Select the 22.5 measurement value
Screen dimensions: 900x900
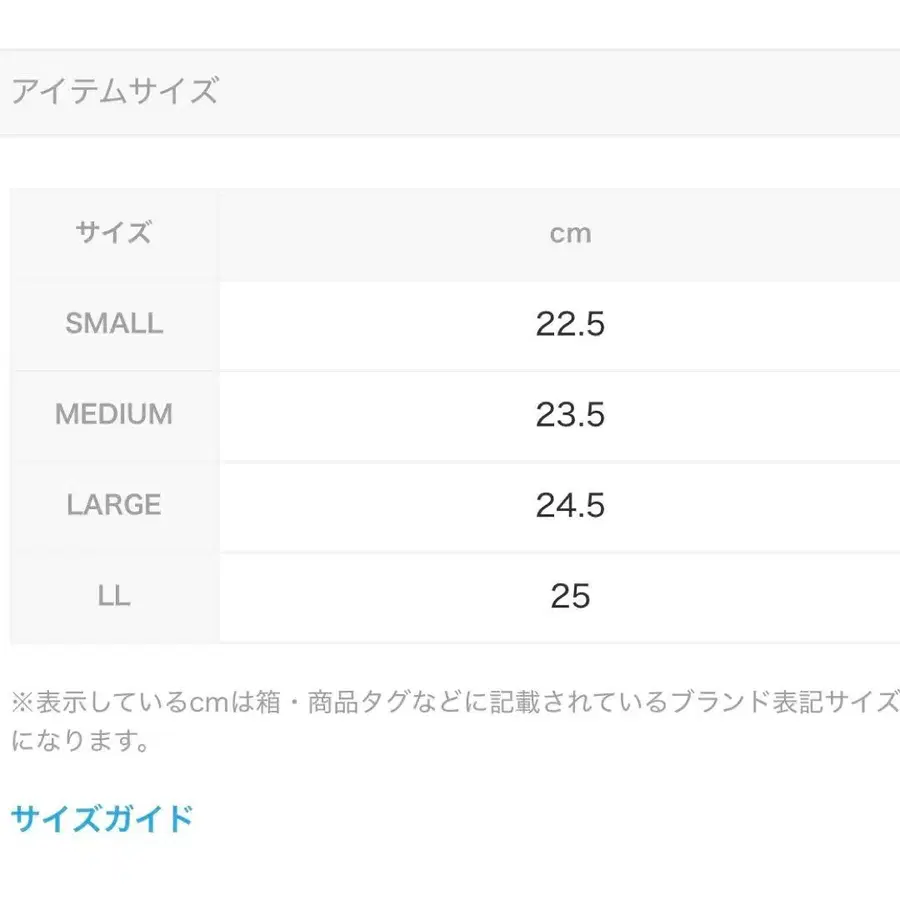(570, 324)
